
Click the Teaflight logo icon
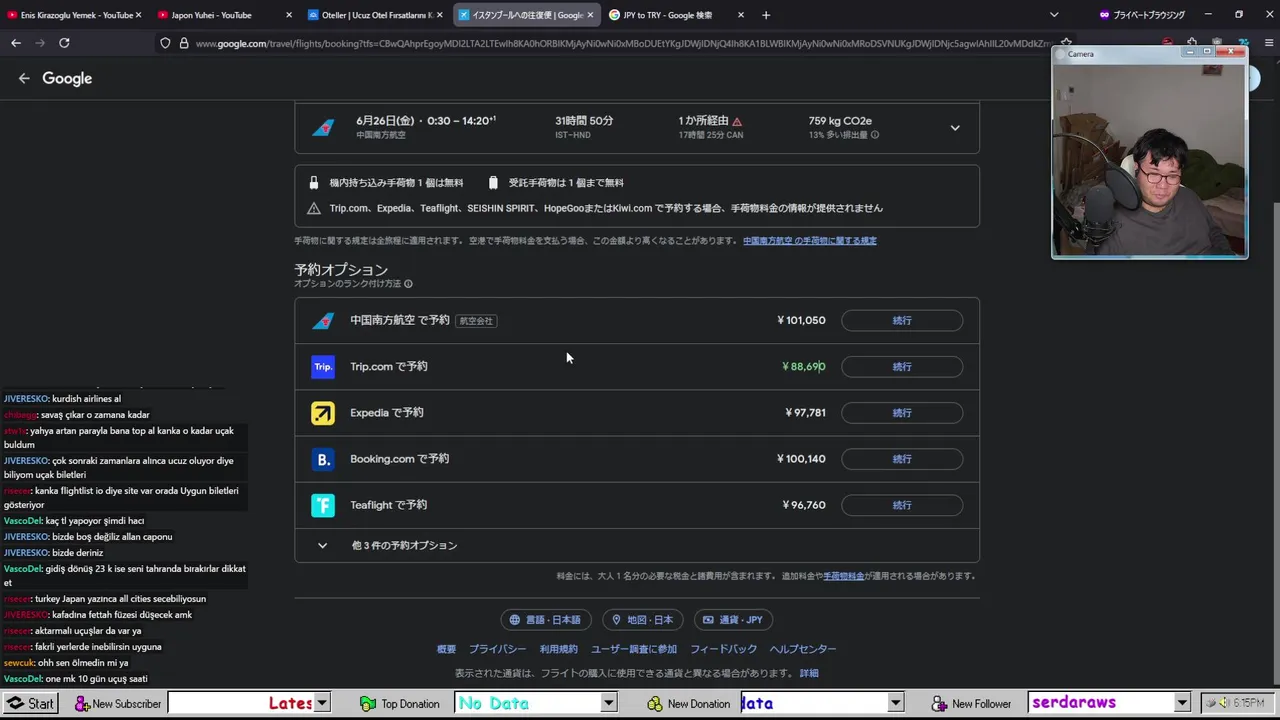[x=323, y=505]
